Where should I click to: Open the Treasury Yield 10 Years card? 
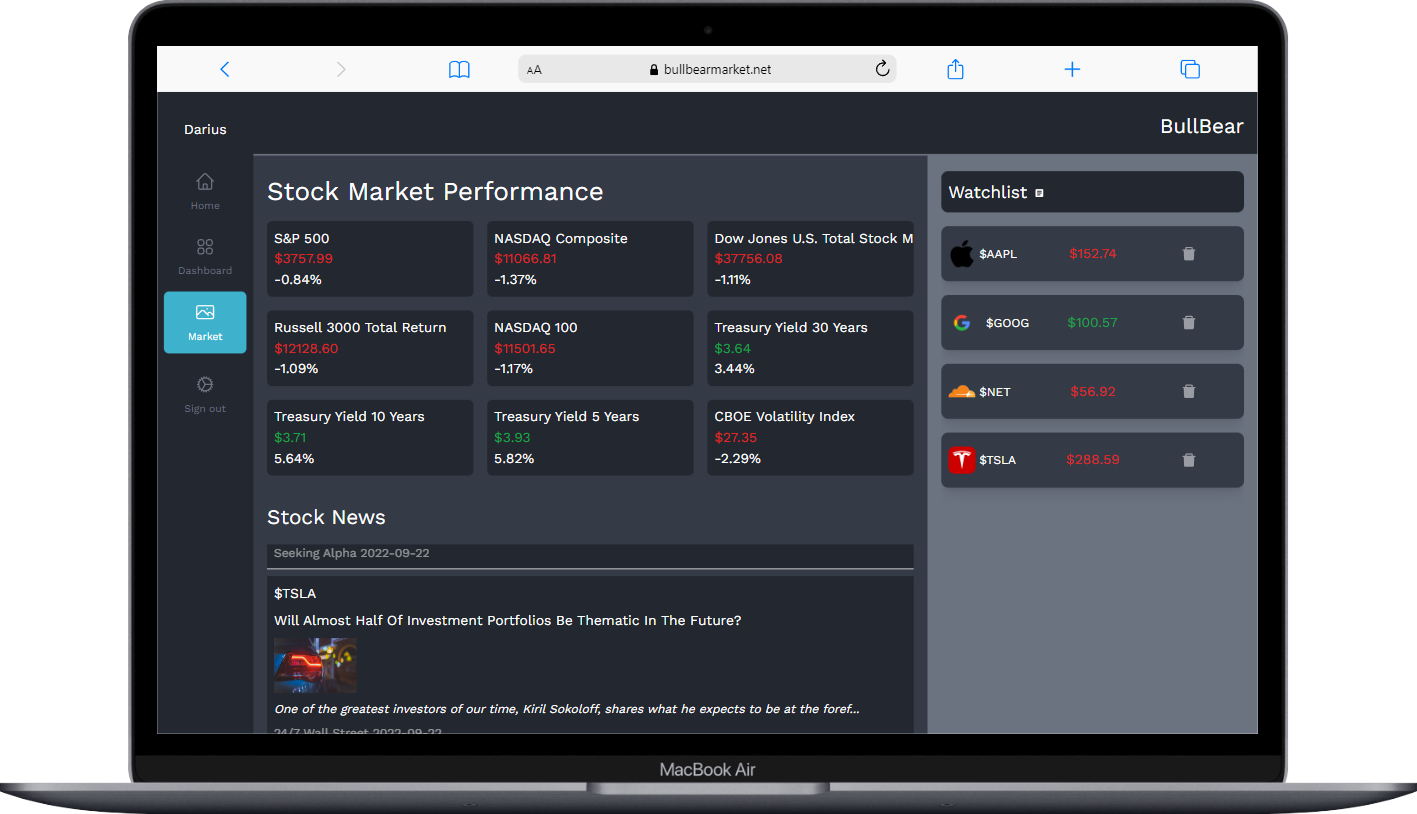[370, 437]
